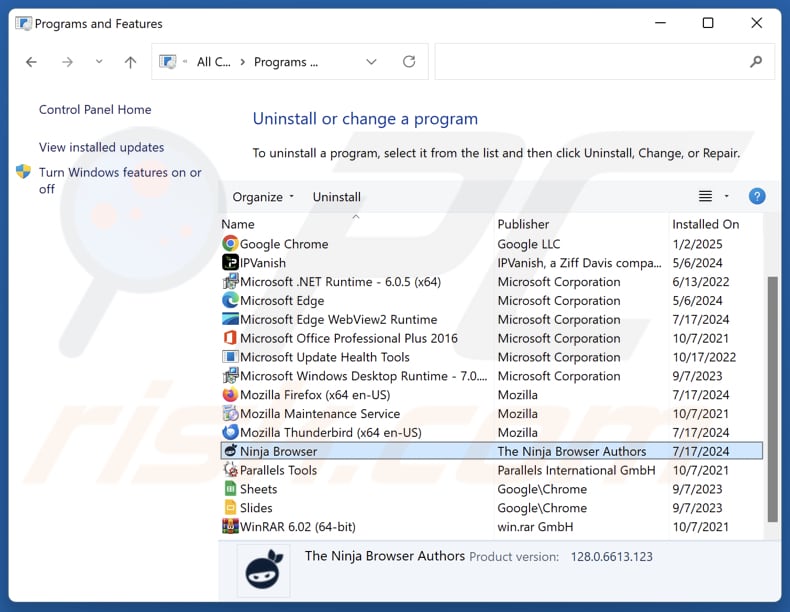
Task: Click the search magnifier icon
Action: coord(756,62)
